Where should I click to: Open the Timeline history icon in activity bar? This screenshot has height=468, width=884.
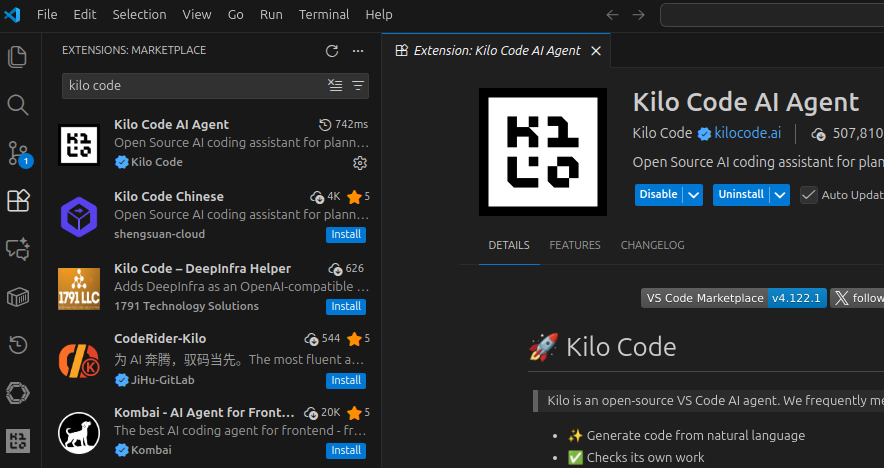click(17, 345)
